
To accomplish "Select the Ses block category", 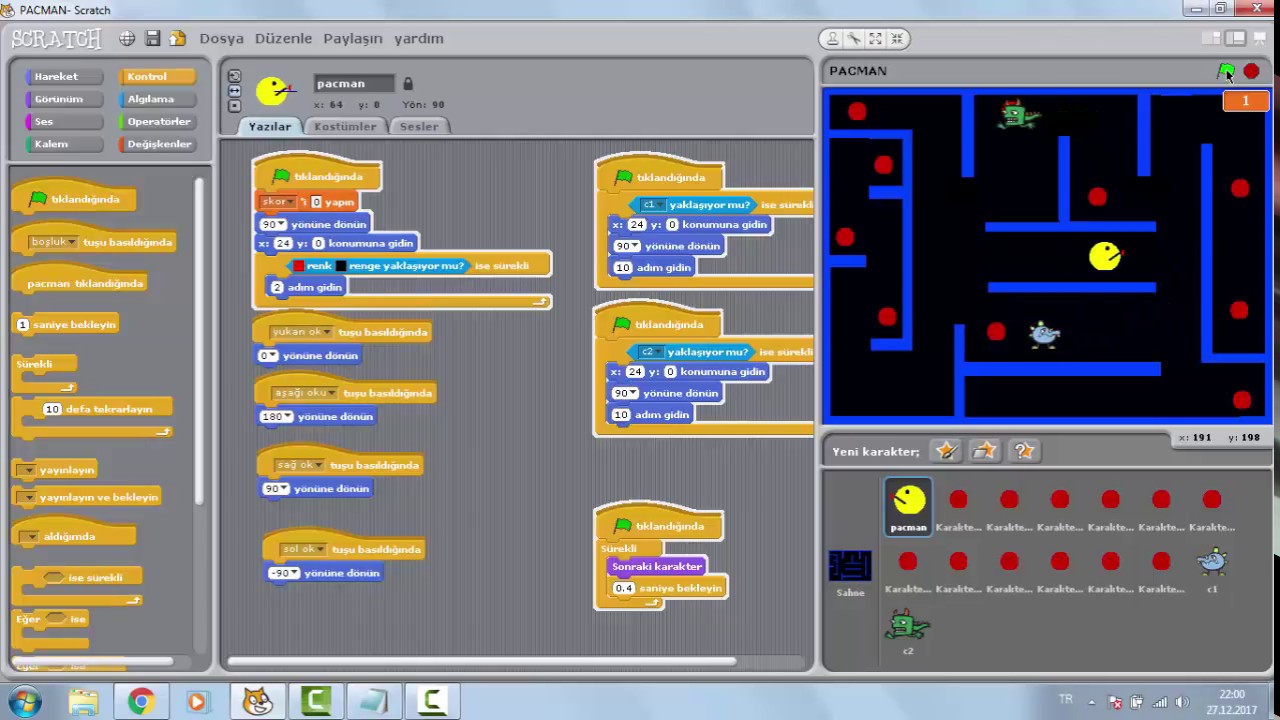I will [x=63, y=121].
